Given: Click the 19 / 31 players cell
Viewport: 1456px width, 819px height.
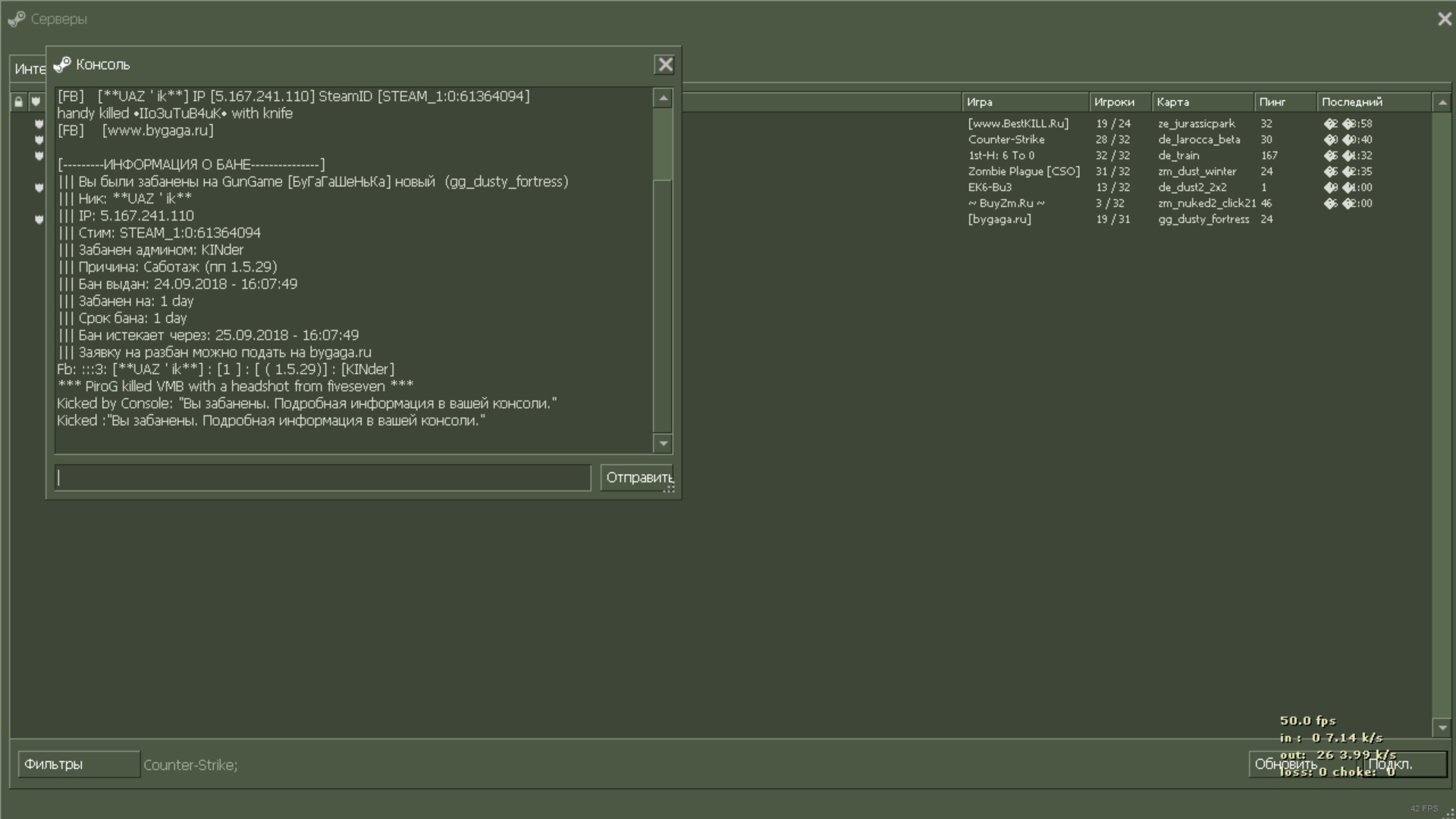Looking at the screenshot, I should point(1112,219).
